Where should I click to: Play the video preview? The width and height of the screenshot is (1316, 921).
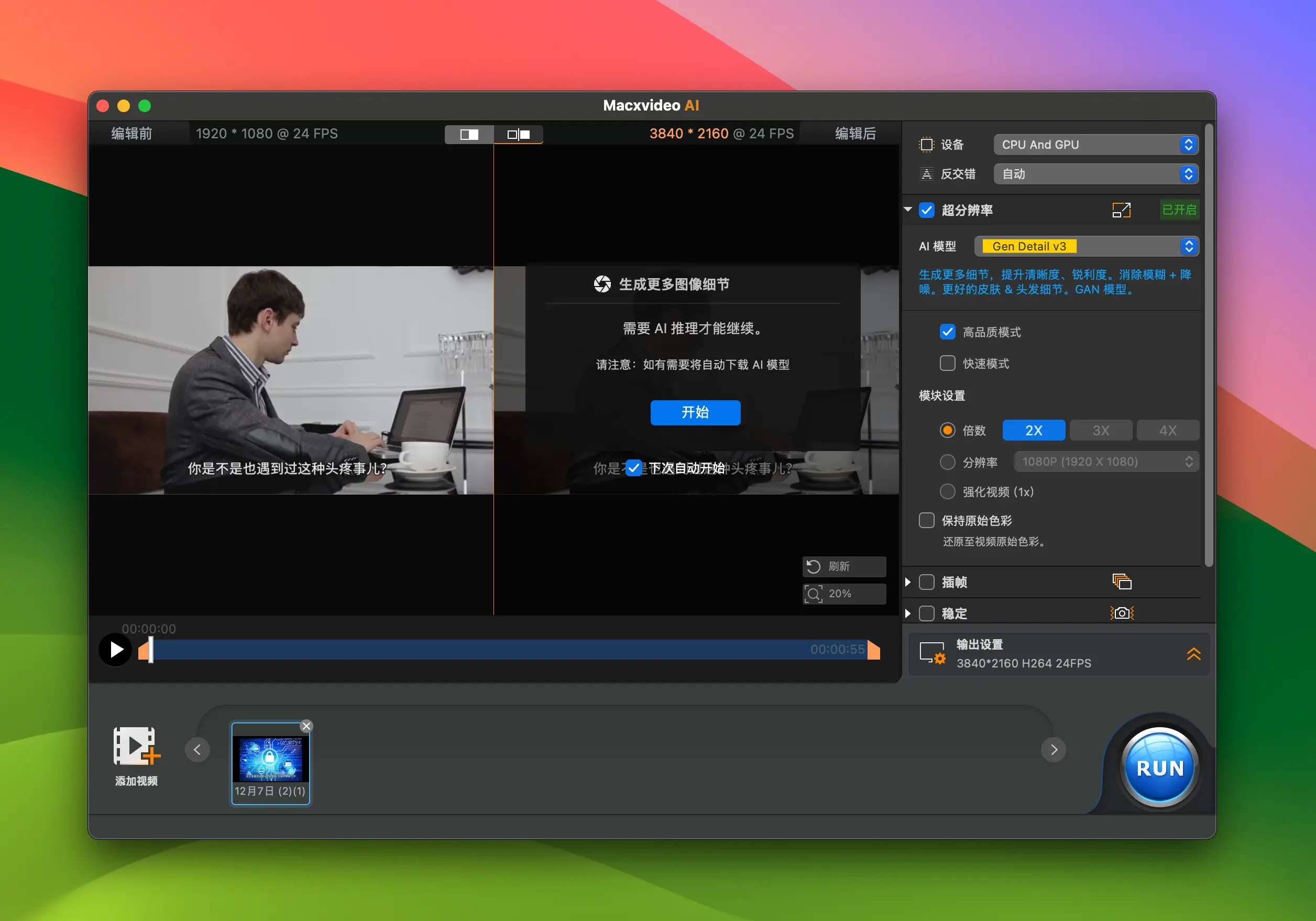point(116,649)
